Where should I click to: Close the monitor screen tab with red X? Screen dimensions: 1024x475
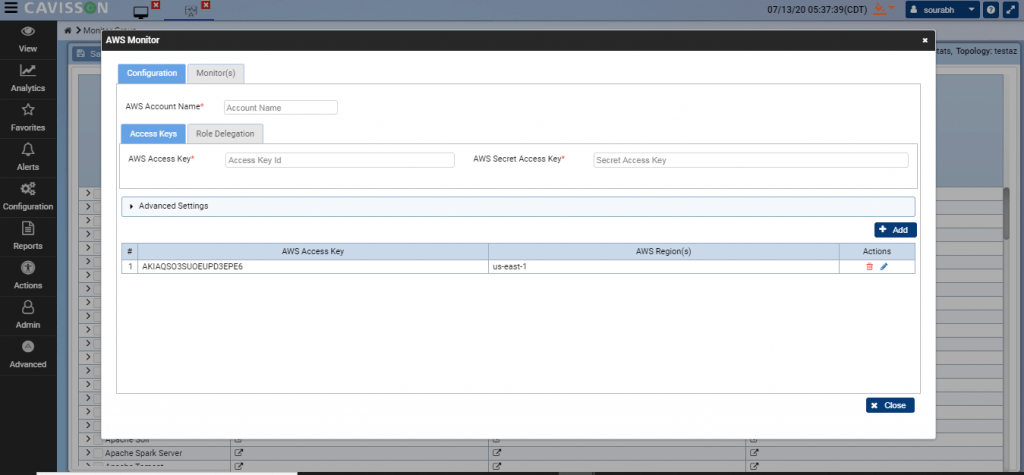(155, 5)
